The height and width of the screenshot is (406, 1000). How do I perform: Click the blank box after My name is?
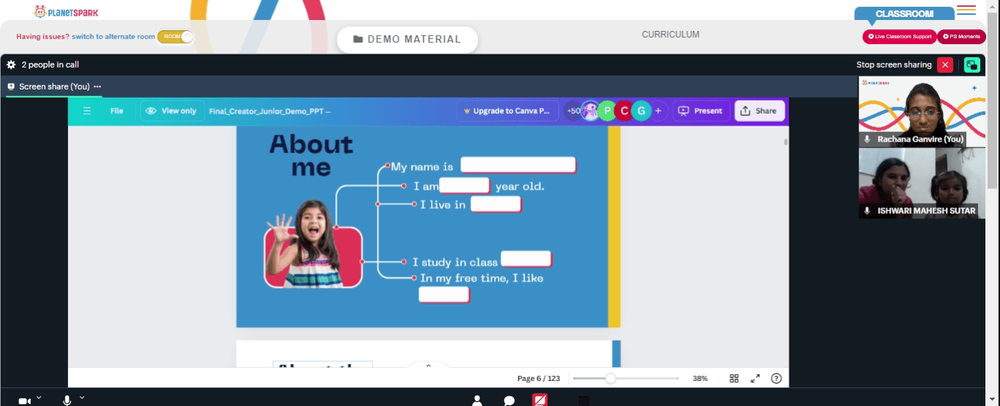coord(518,166)
